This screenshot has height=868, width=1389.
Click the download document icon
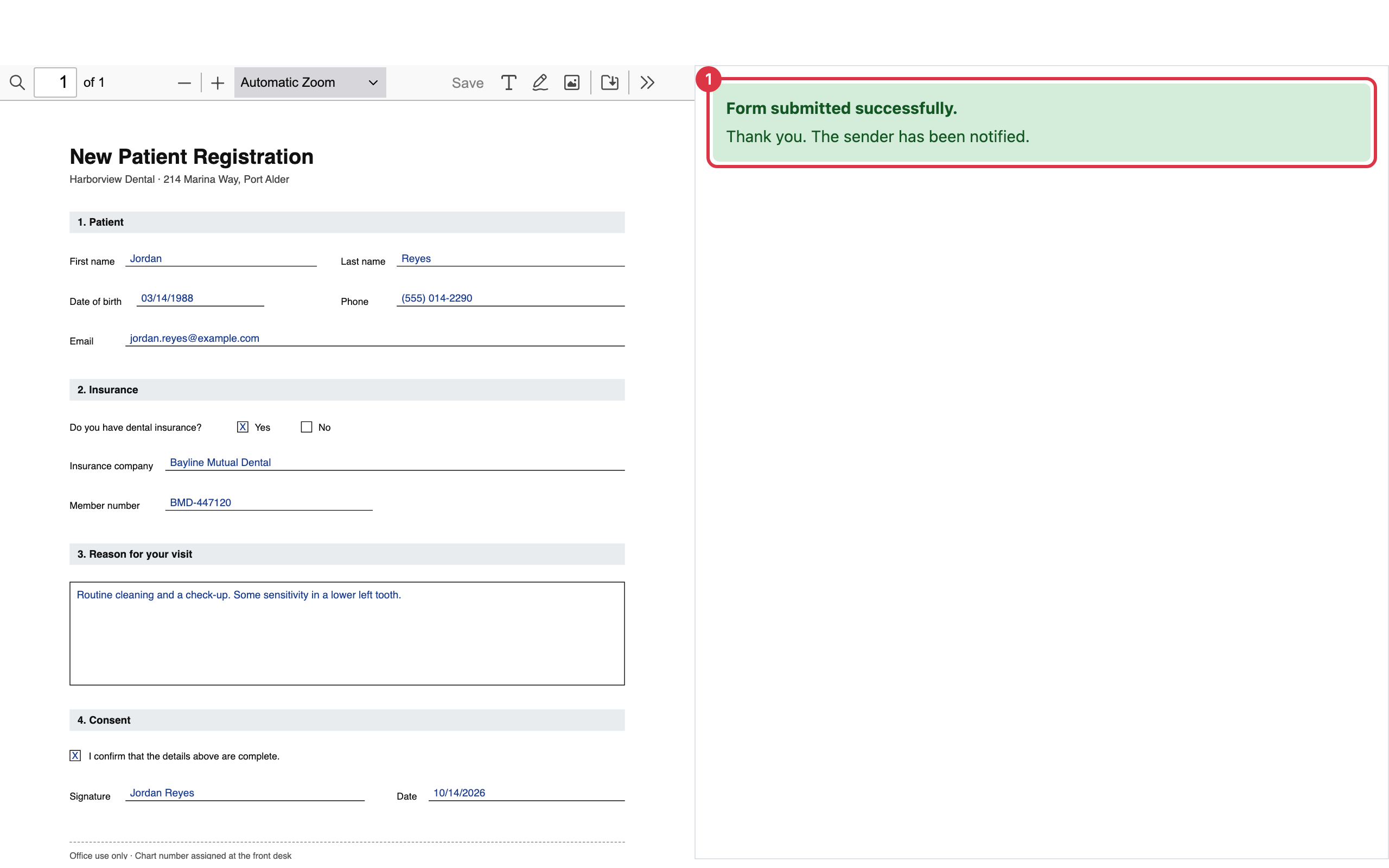(609, 82)
